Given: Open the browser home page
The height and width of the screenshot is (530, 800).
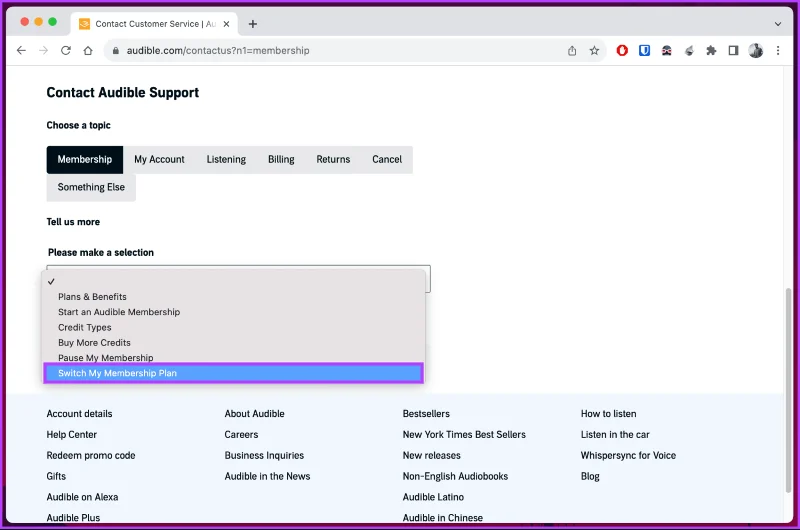Looking at the screenshot, I should (x=88, y=51).
